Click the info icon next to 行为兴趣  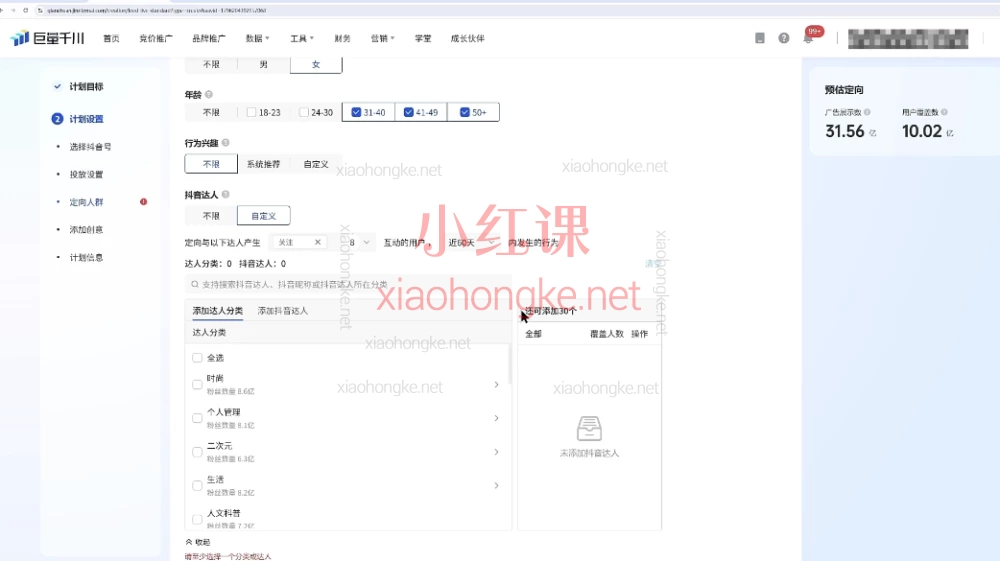pyautogui.click(x=225, y=143)
